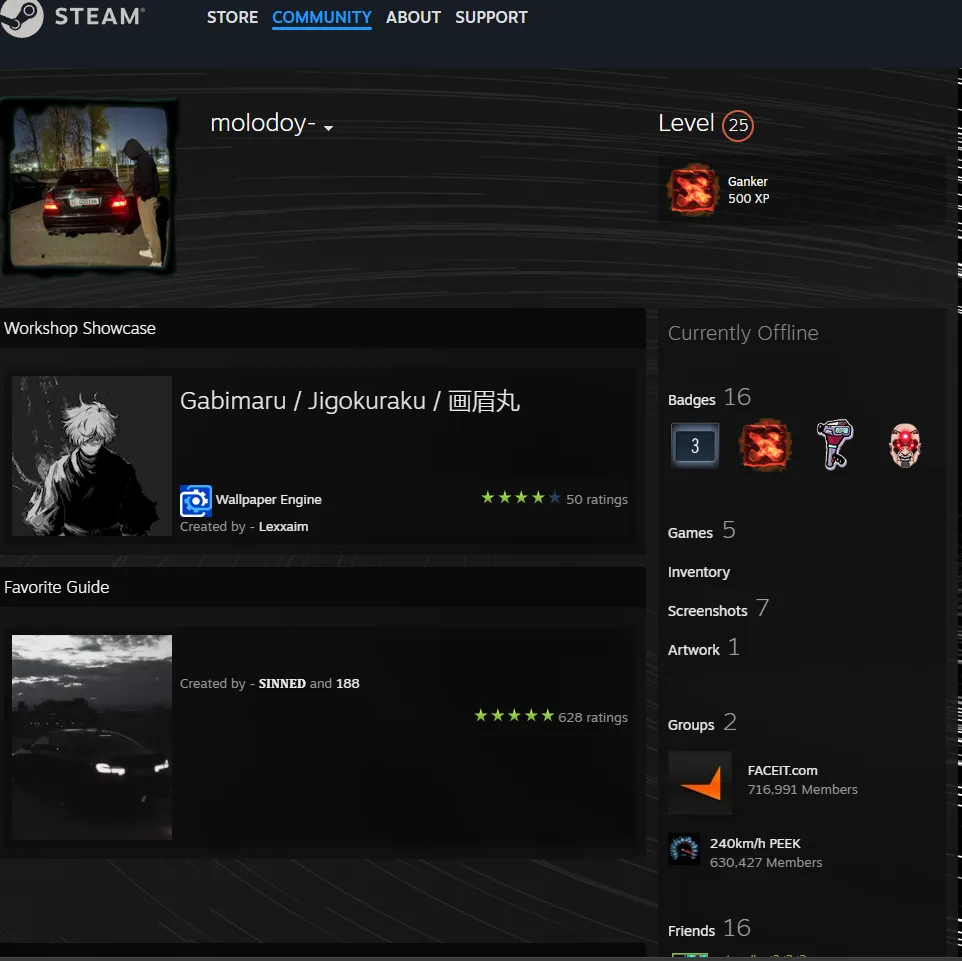Click the 240km/h PEEK speedometer icon
Image resolution: width=962 pixels, height=961 pixels.
pyautogui.click(x=684, y=849)
